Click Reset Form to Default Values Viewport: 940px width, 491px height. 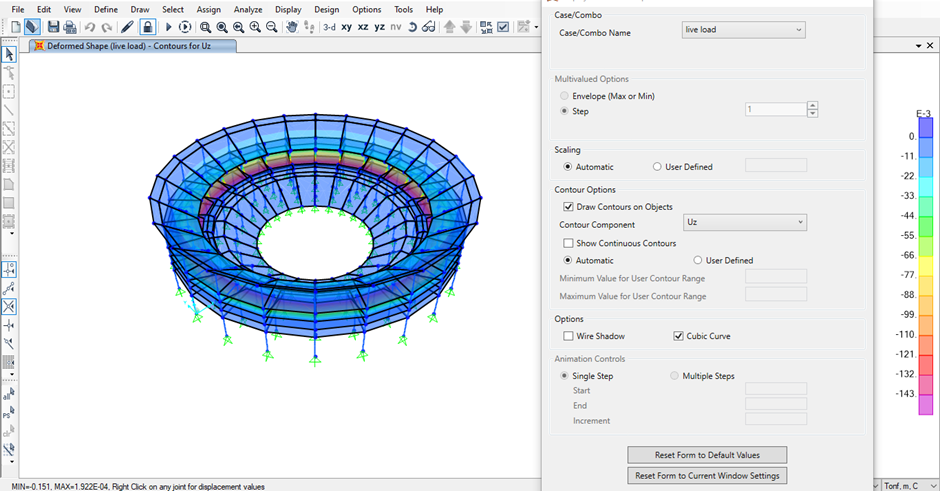click(x=707, y=455)
